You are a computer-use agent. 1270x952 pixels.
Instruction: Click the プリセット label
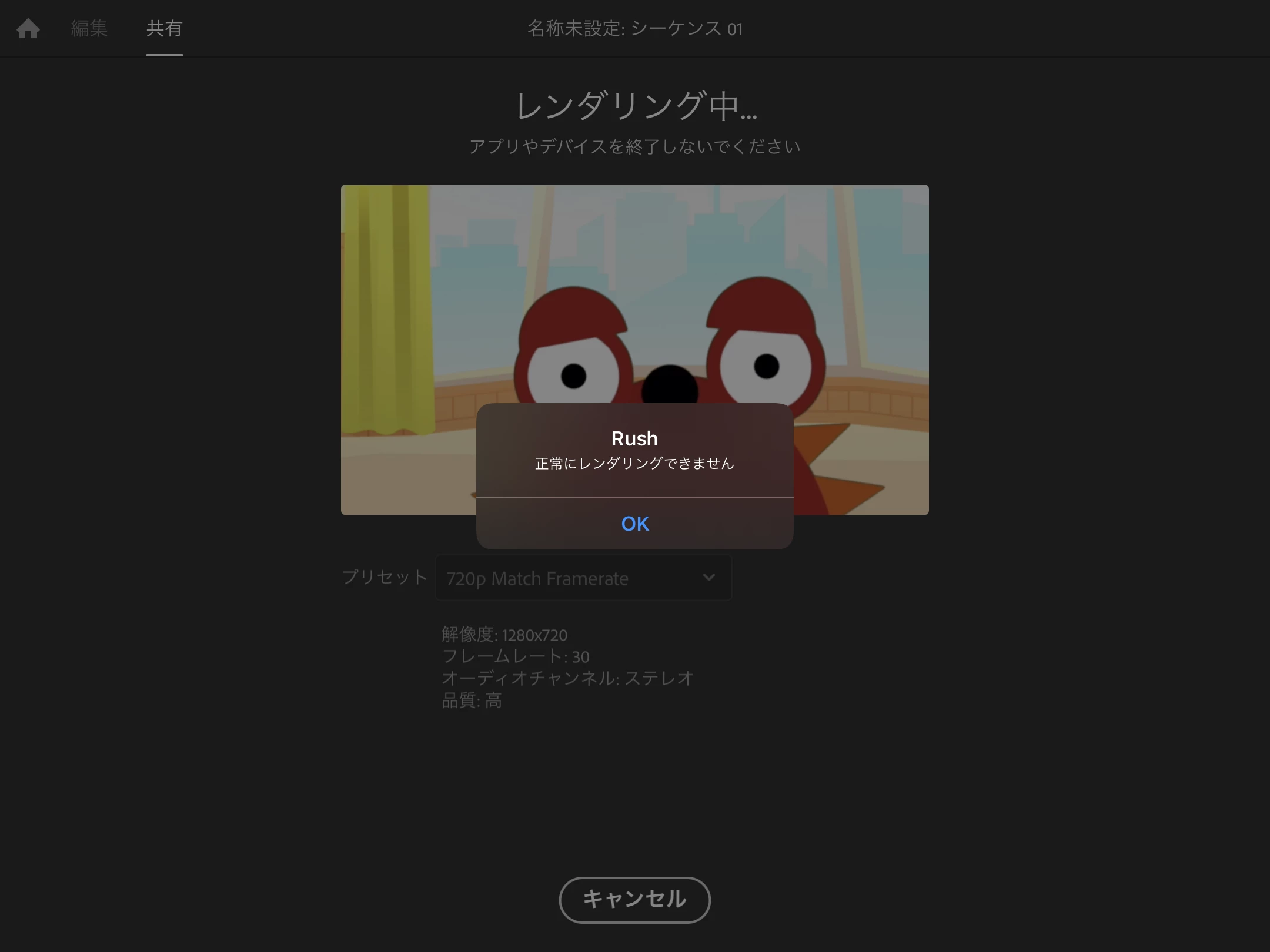385,577
